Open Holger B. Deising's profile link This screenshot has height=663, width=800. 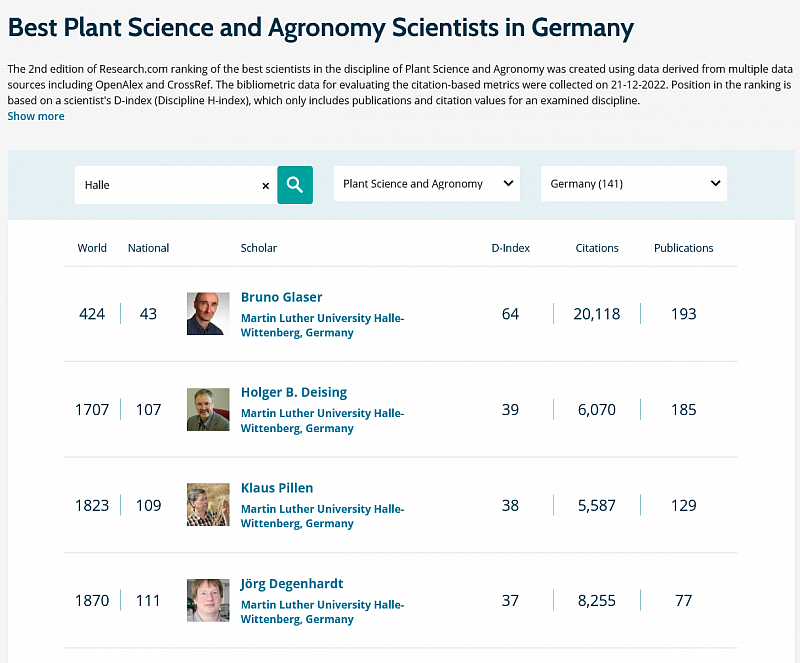click(294, 392)
